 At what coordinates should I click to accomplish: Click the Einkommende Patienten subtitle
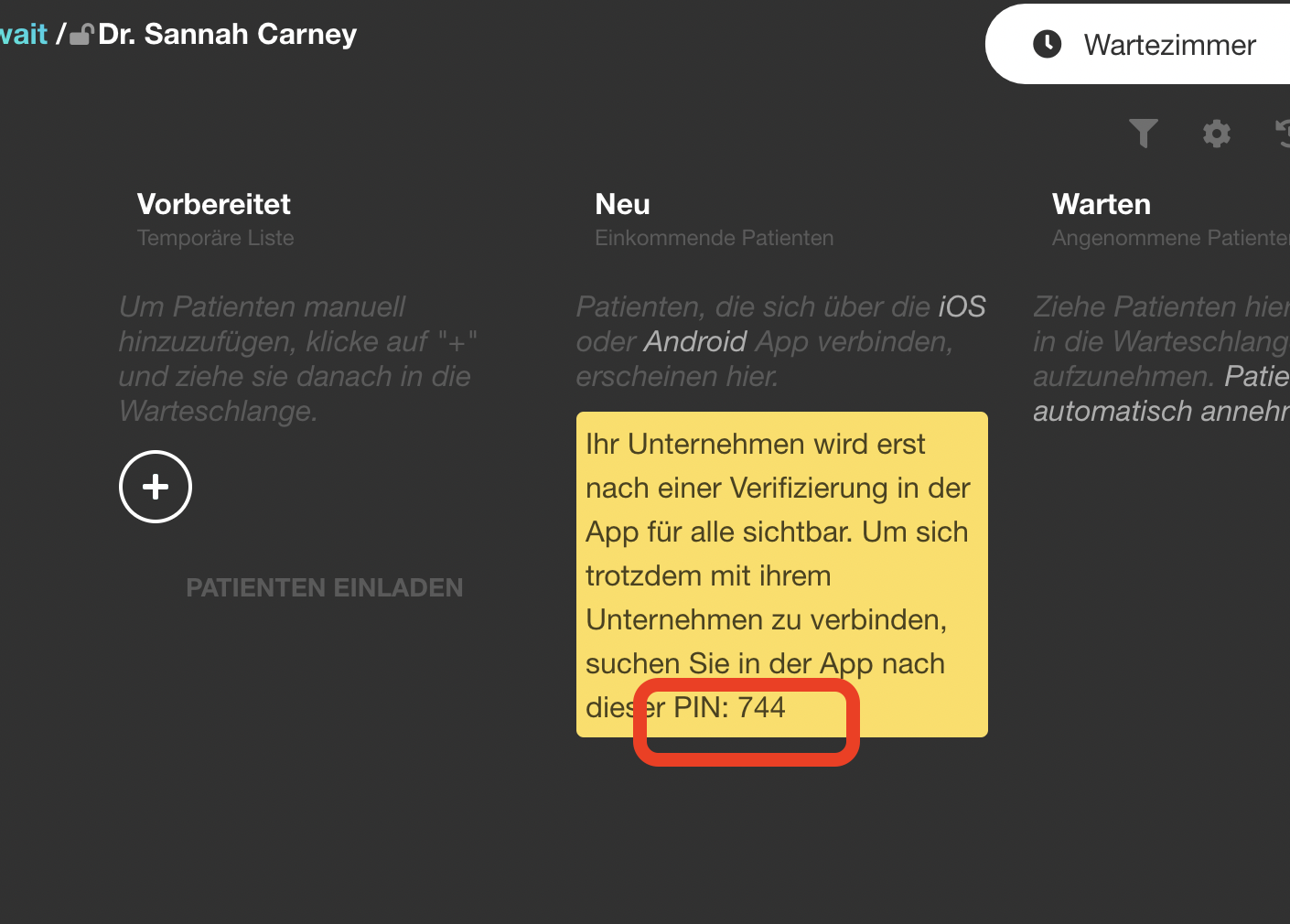click(714, 238)
